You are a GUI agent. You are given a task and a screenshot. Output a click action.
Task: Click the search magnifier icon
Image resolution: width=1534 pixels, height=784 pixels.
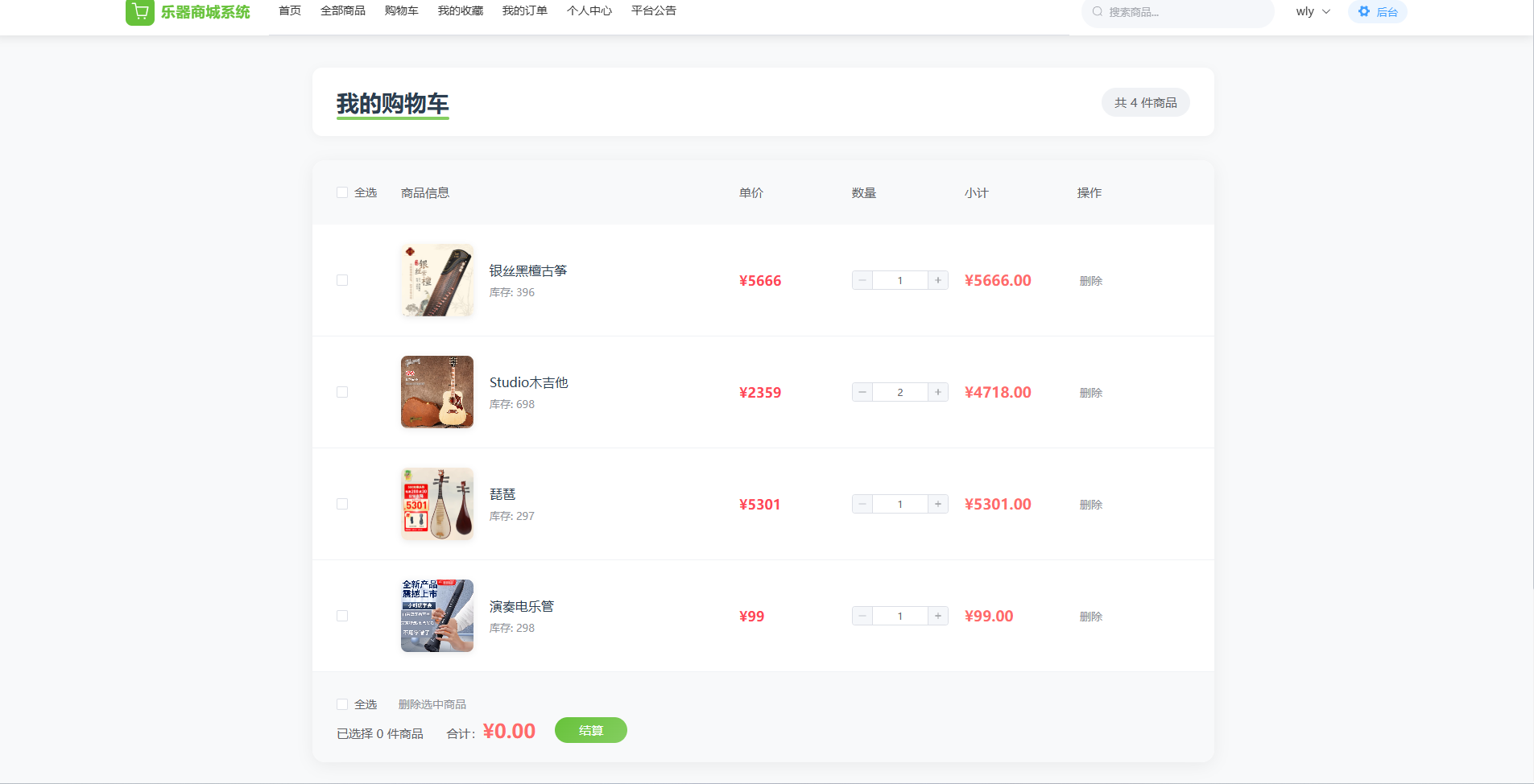[1097, 12]
